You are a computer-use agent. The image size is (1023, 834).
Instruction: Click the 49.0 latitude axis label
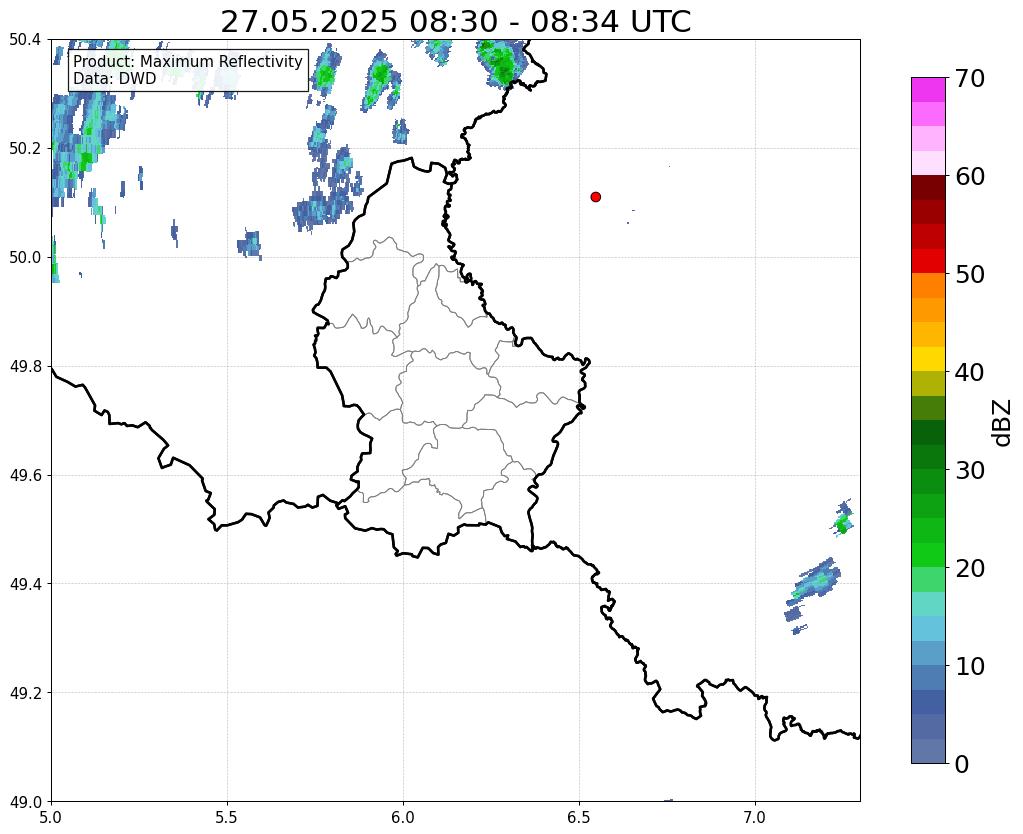click(25, 802)
